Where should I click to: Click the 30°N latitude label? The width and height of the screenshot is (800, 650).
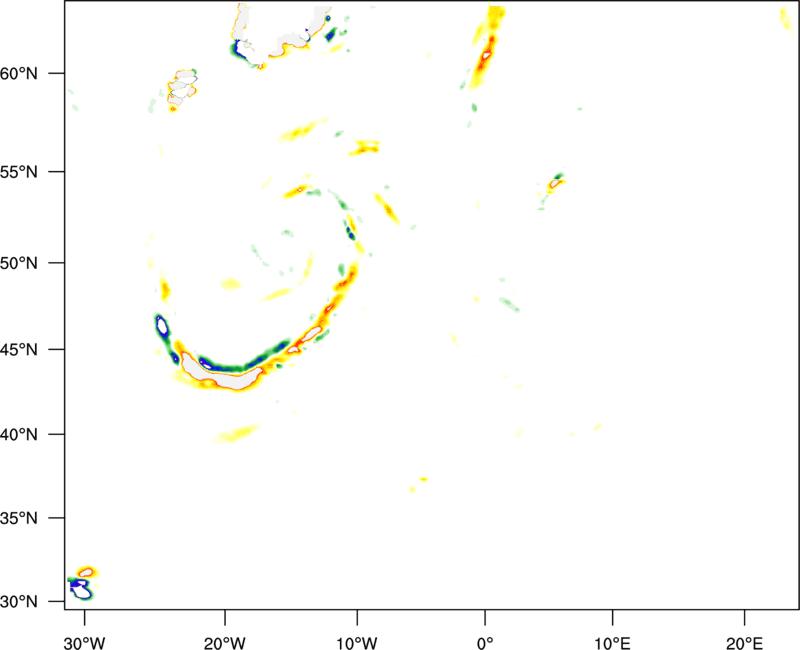pos(19,602)
